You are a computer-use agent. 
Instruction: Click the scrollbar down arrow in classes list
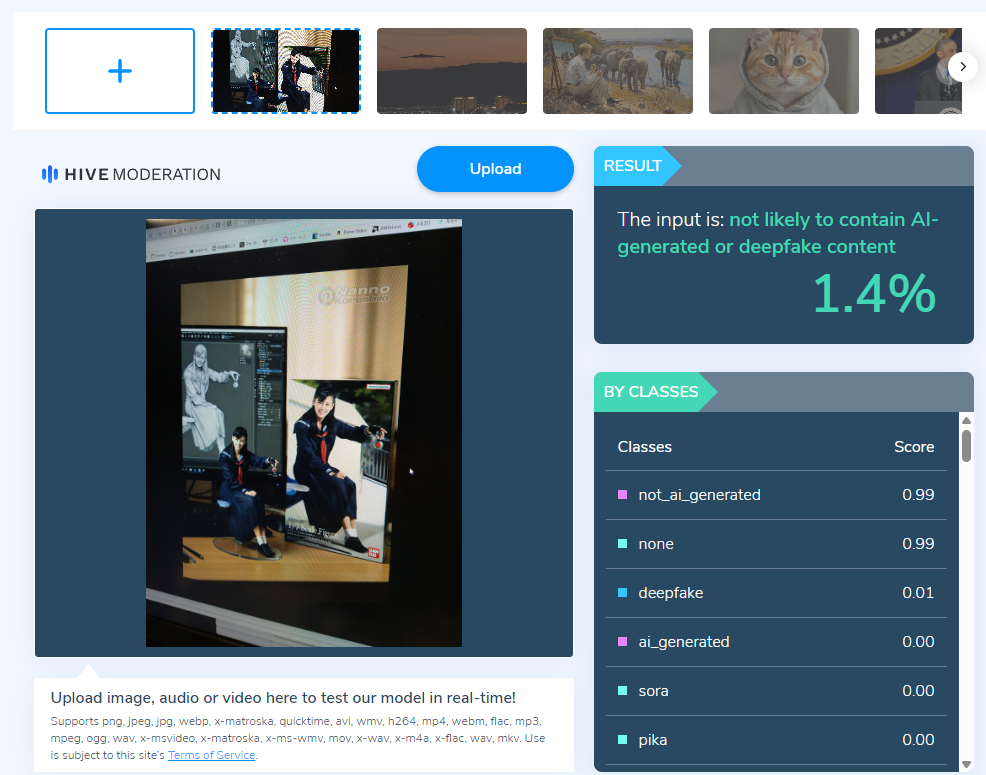point(966,764)
